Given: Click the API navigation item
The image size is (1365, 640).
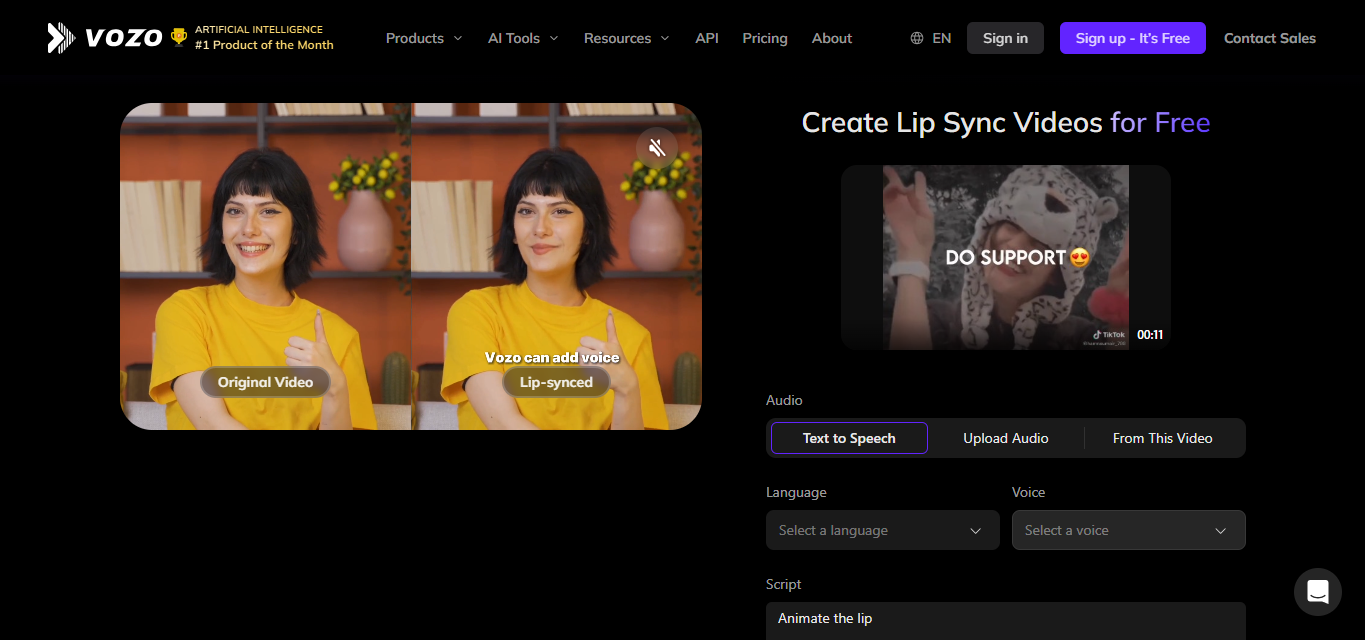Looking at the screenshot, I should click(706, 37).
